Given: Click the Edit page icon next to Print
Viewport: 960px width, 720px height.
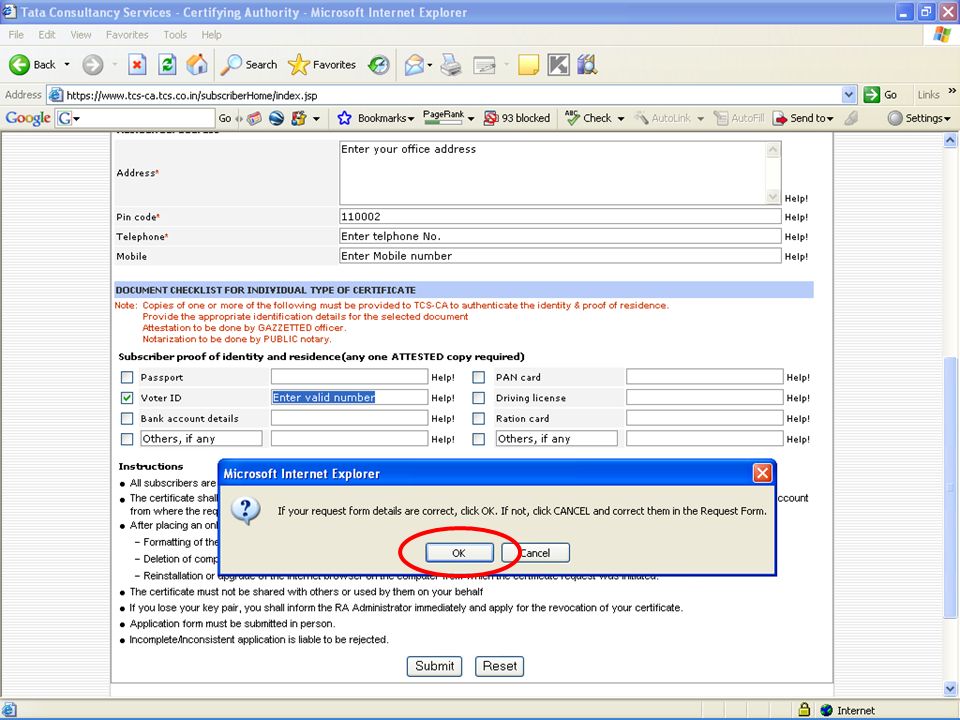Looking at the screenshot, I should [484, 64].
